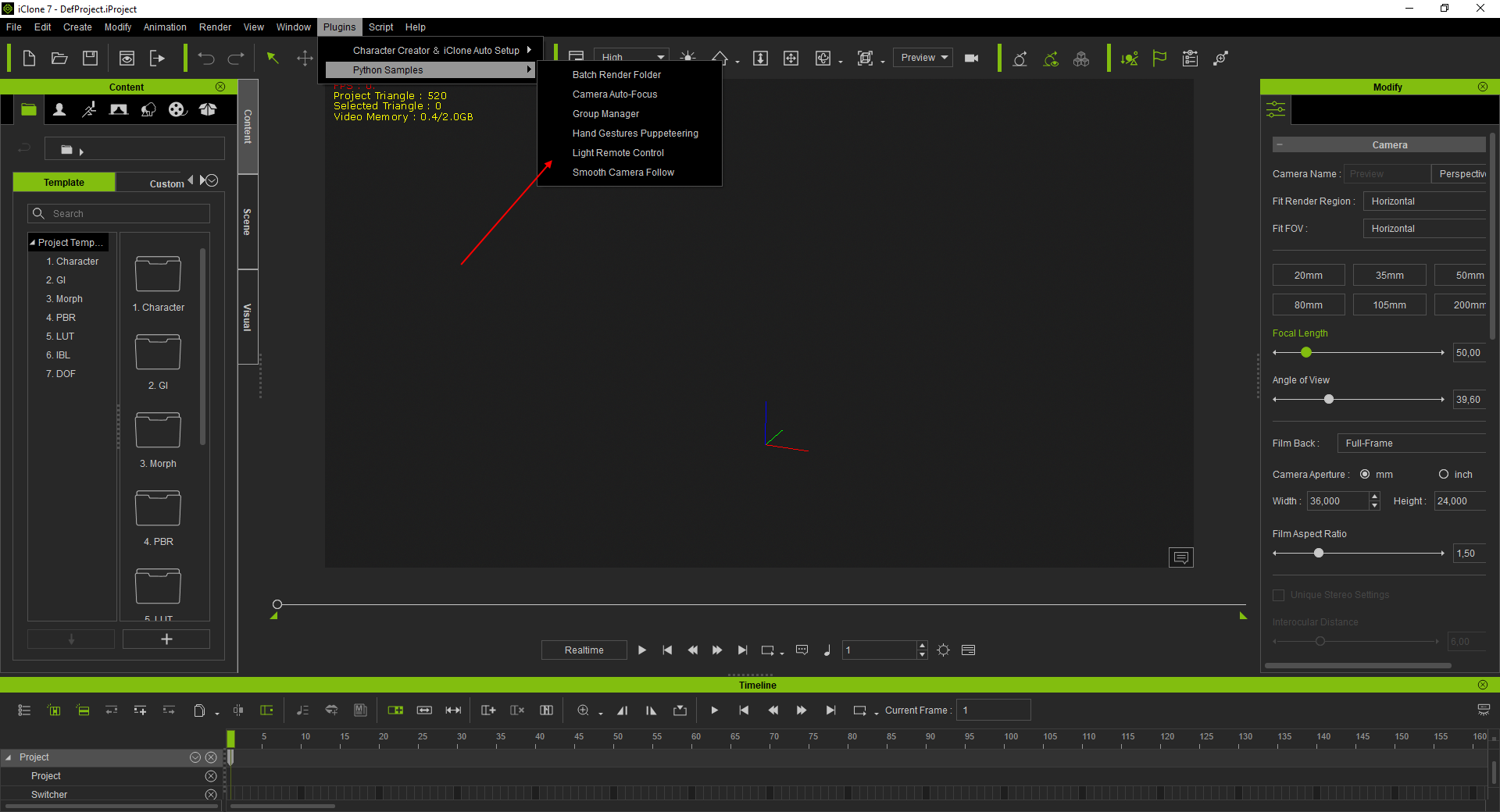Viewport: 1500px width, 812px height.
Task: Click the Redo arrow icon
Action: pyautogui.click(x=236, y=58)
